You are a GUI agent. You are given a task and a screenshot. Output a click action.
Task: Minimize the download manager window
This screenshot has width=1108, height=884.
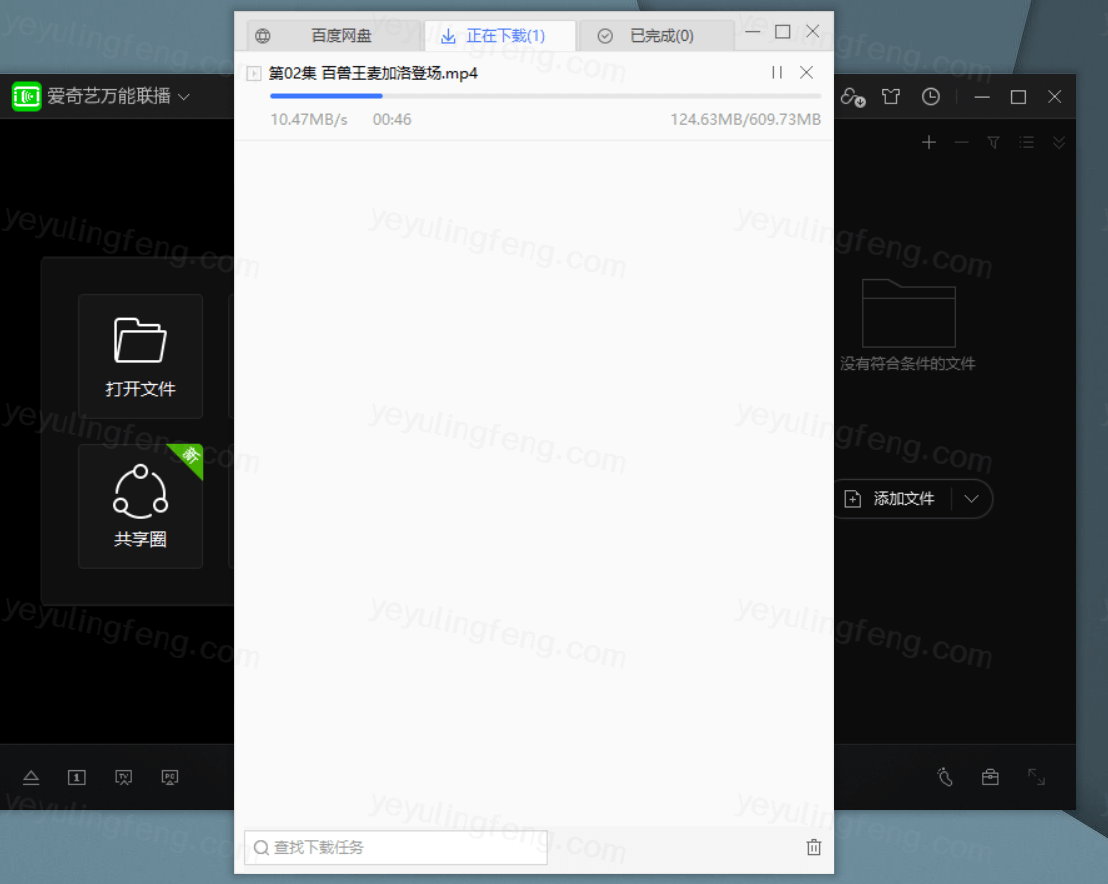(x=753, y=32)
